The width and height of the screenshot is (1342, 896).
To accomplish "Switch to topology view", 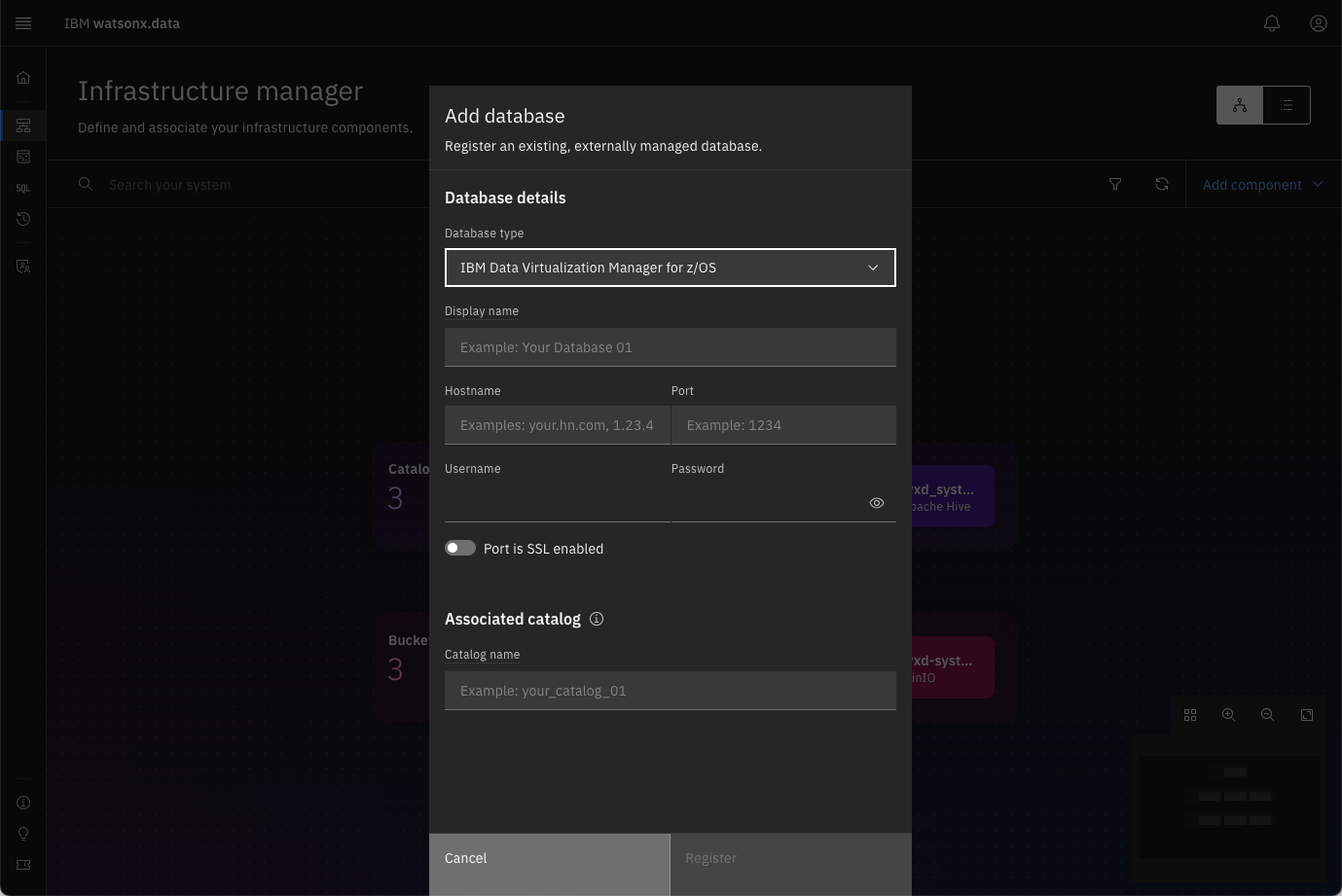I will (x=1240, y=105).
